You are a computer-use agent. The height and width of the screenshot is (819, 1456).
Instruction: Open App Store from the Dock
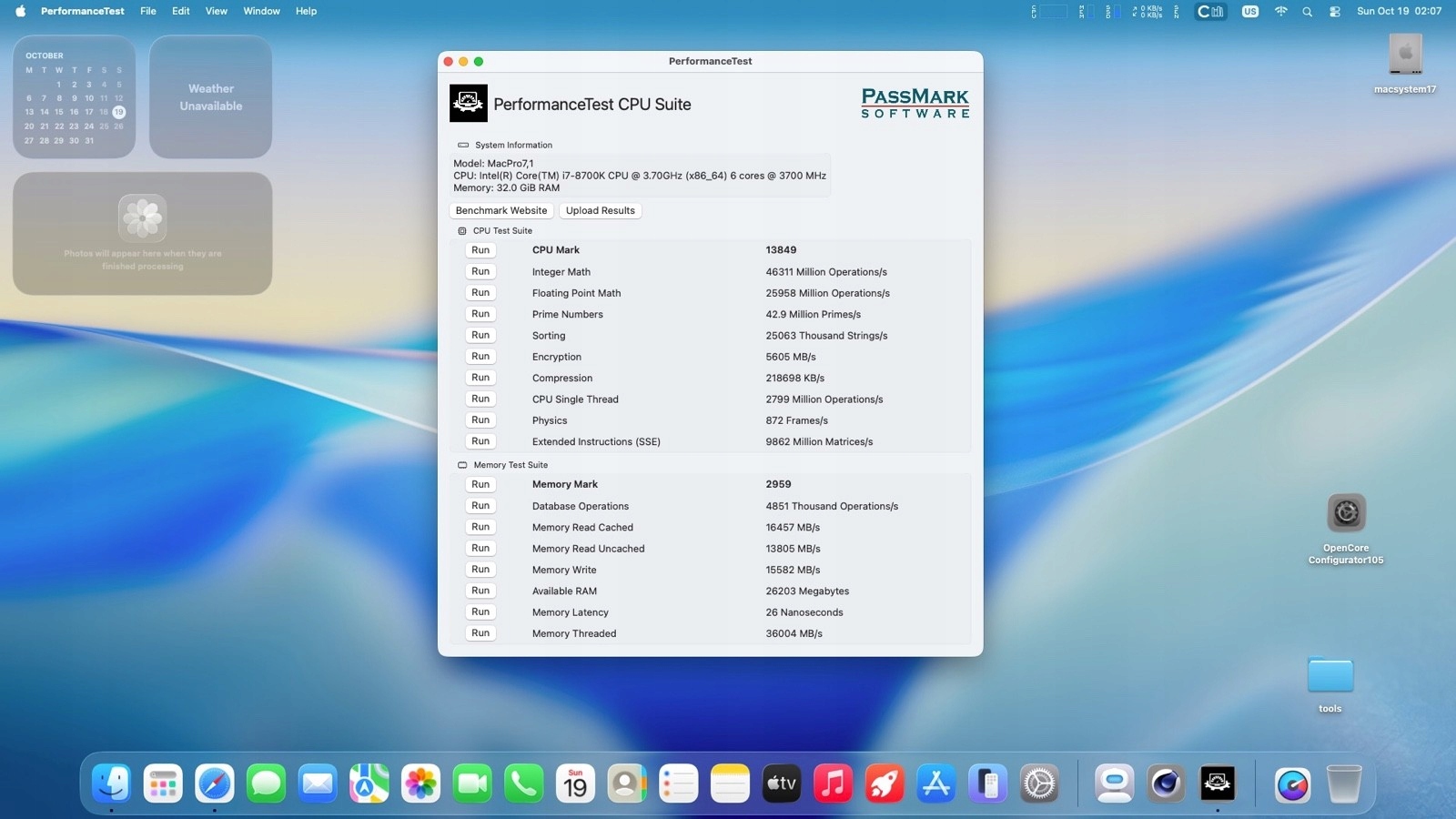pos(936,784)
